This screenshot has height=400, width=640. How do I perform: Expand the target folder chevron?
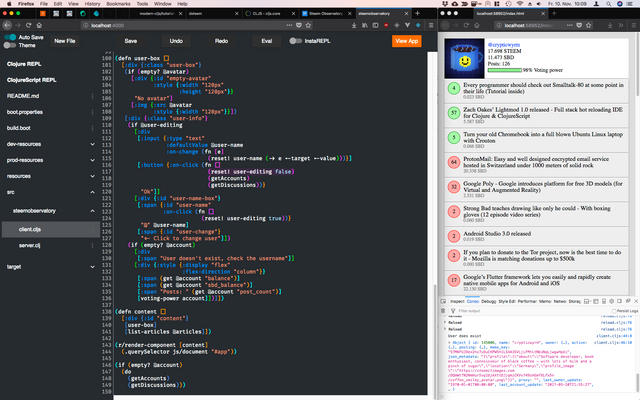click(x=92, y=267)
